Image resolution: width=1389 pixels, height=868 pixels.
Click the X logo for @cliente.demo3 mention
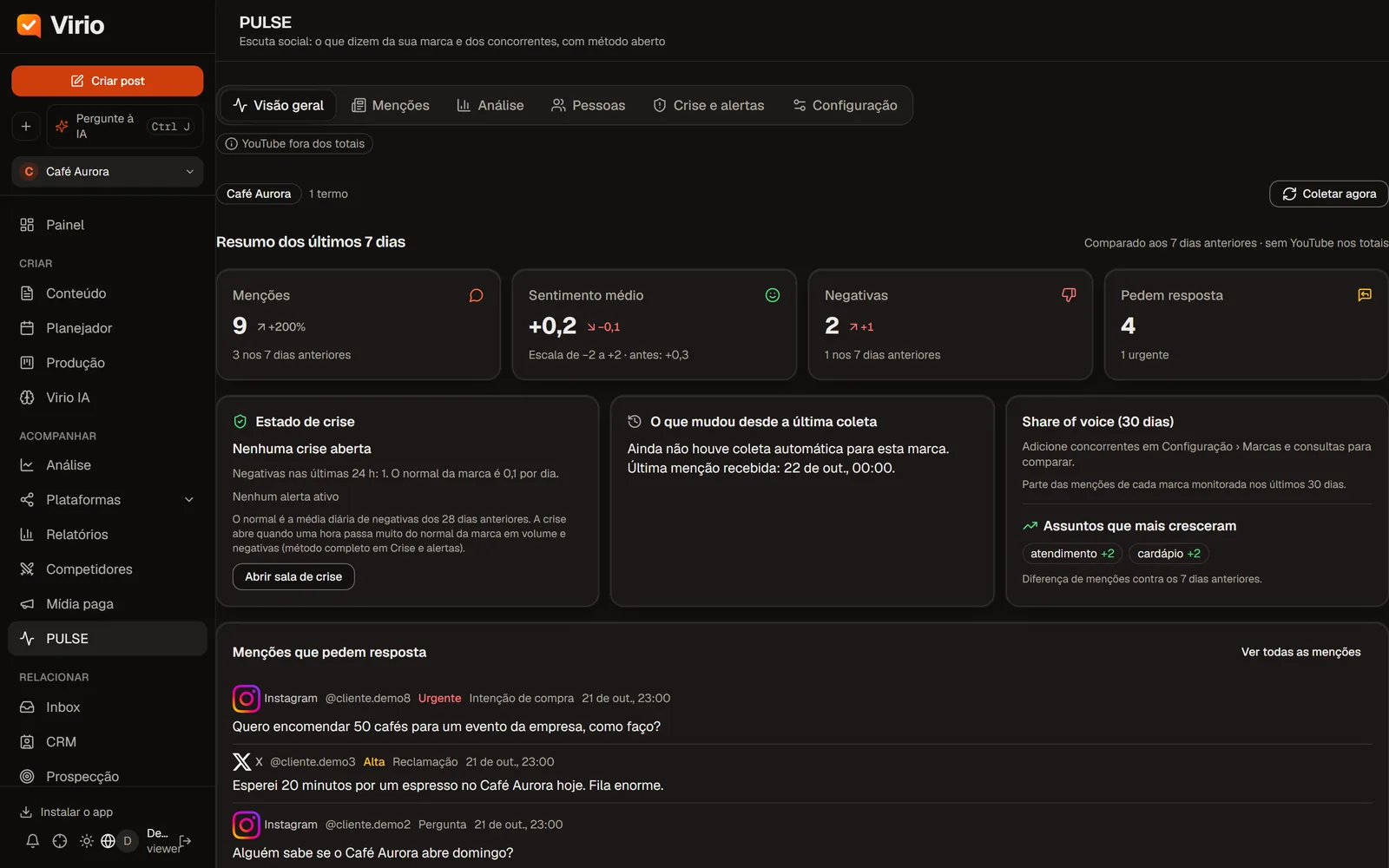(x=242, y=762)
